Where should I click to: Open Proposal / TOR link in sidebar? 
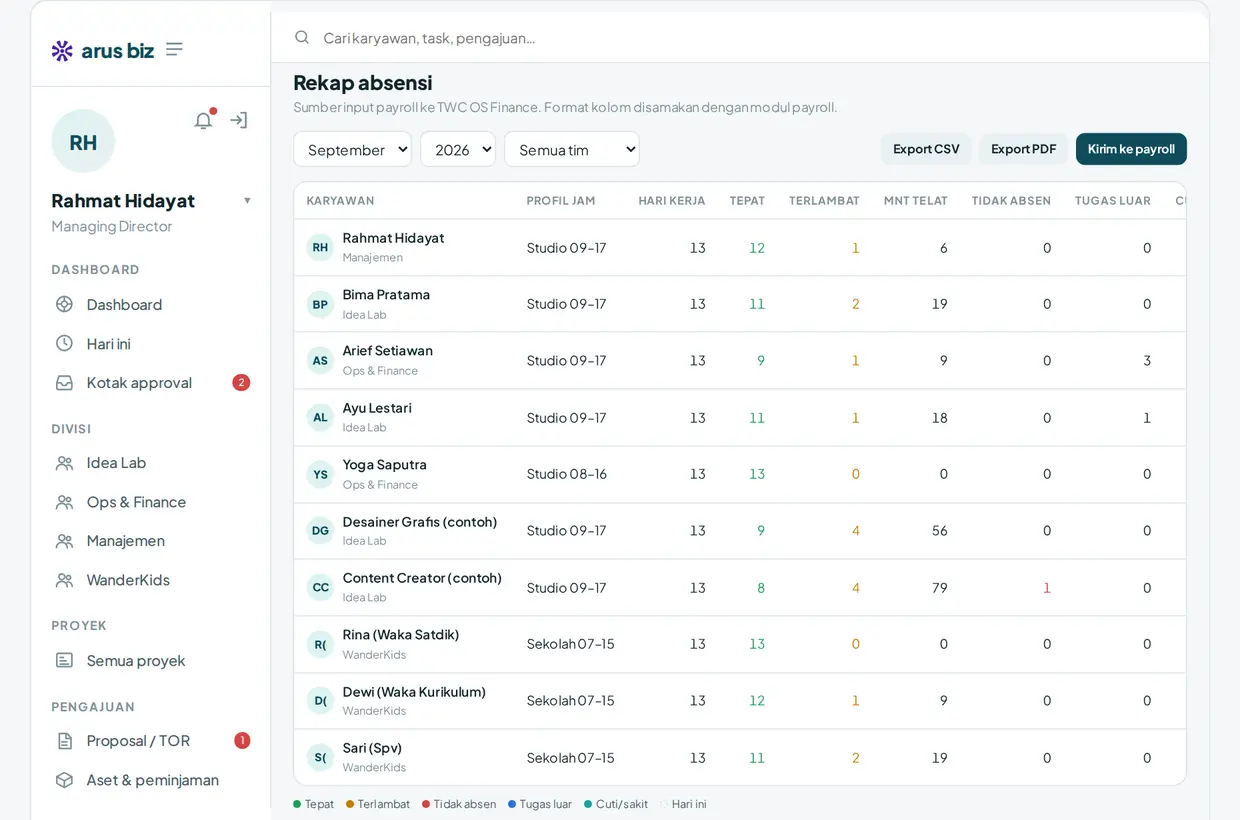coord(150,741)
